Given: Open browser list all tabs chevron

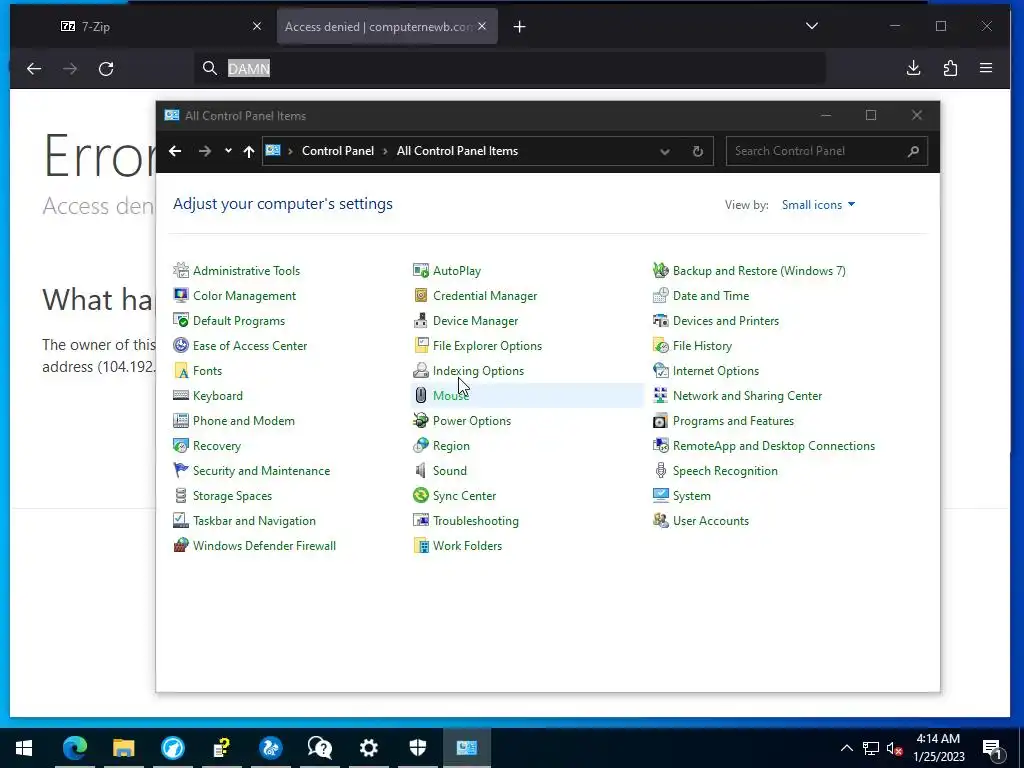Looking at the screenshot, I should (x=812, y=26).
